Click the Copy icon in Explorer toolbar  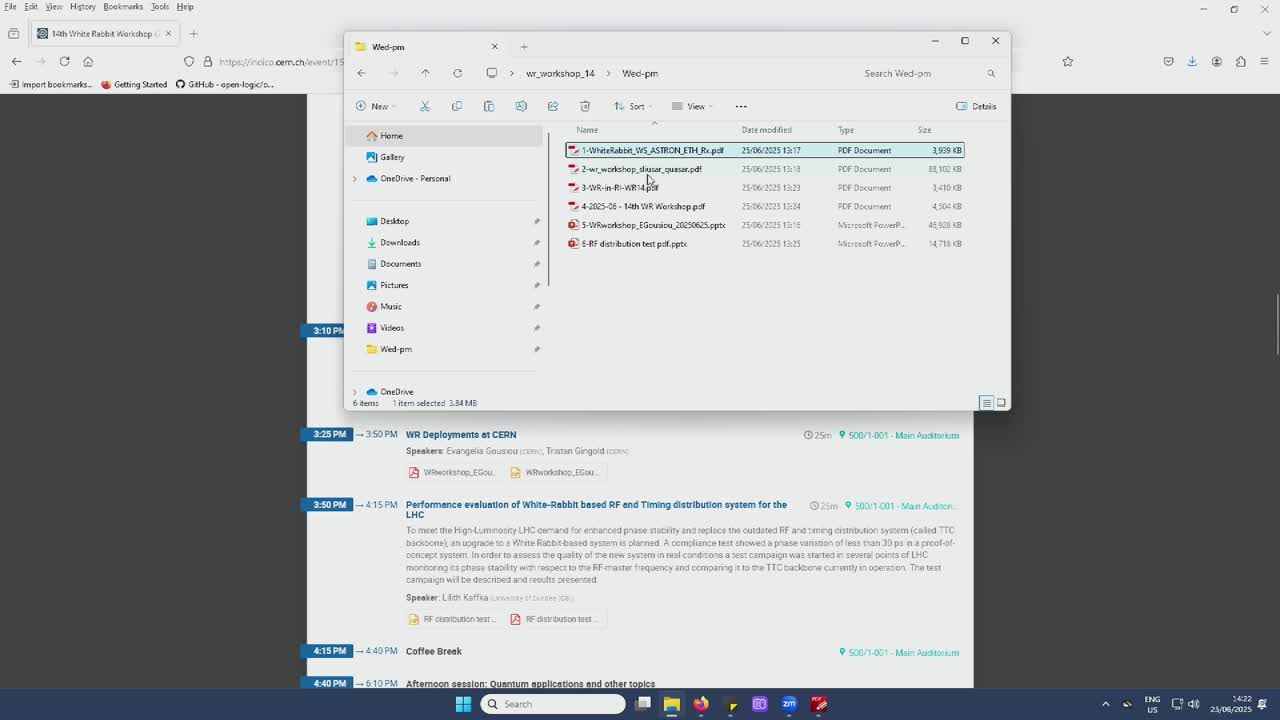point(457,106)
